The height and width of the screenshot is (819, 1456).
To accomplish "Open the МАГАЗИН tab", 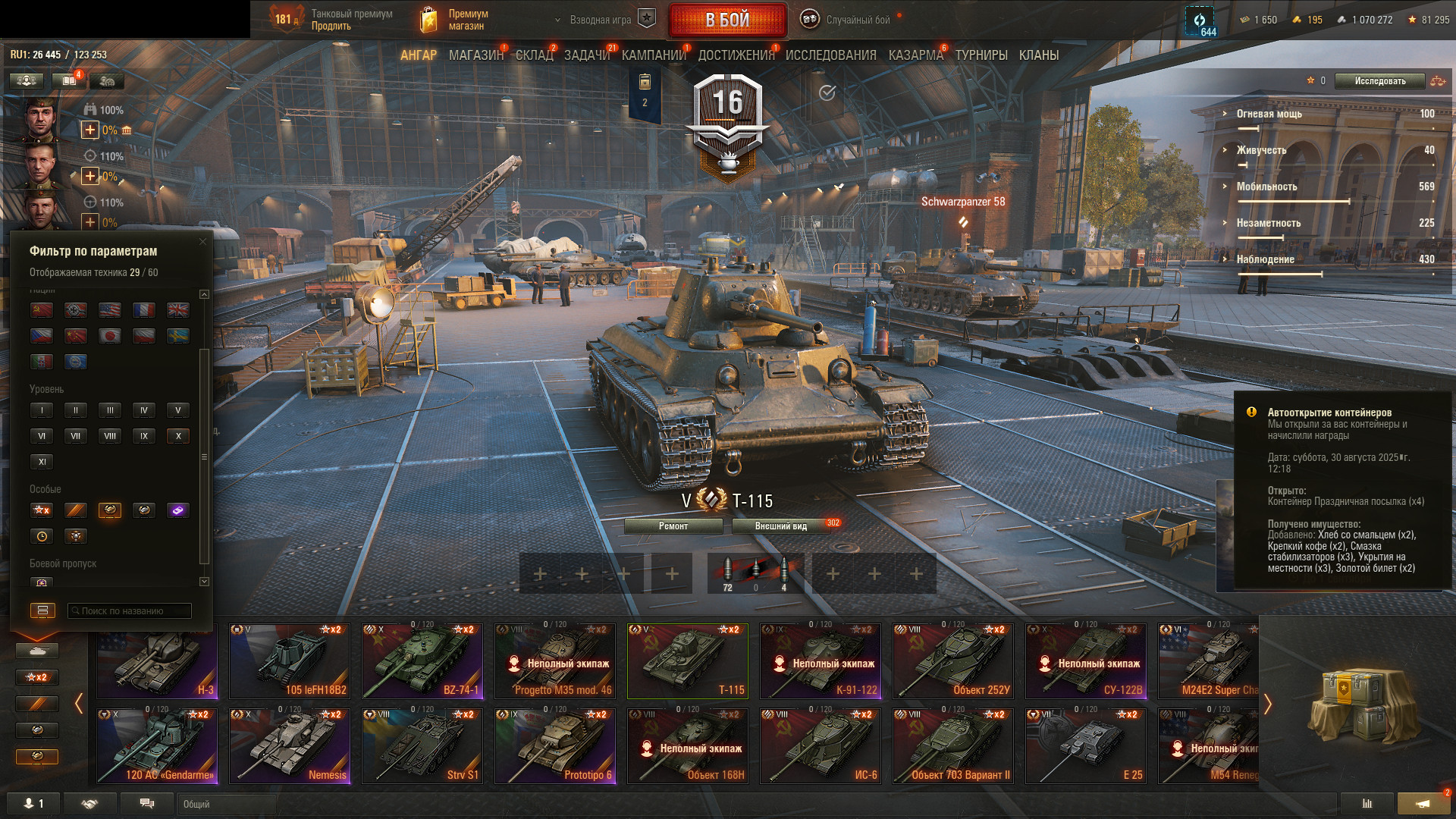I will click(x=476, y=55).
